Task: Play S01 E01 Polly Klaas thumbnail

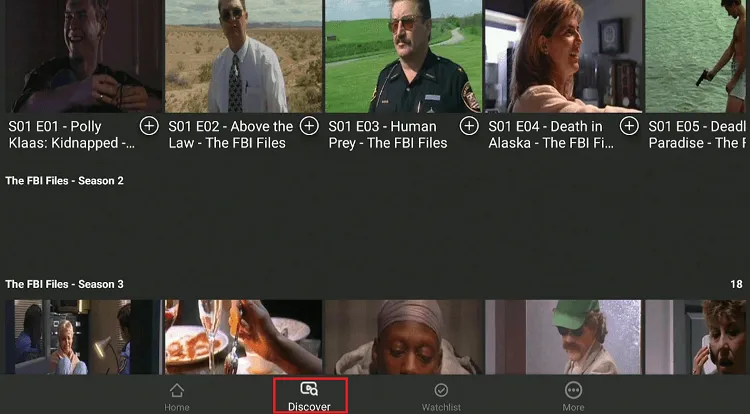Action: click(x=84, y=56)
